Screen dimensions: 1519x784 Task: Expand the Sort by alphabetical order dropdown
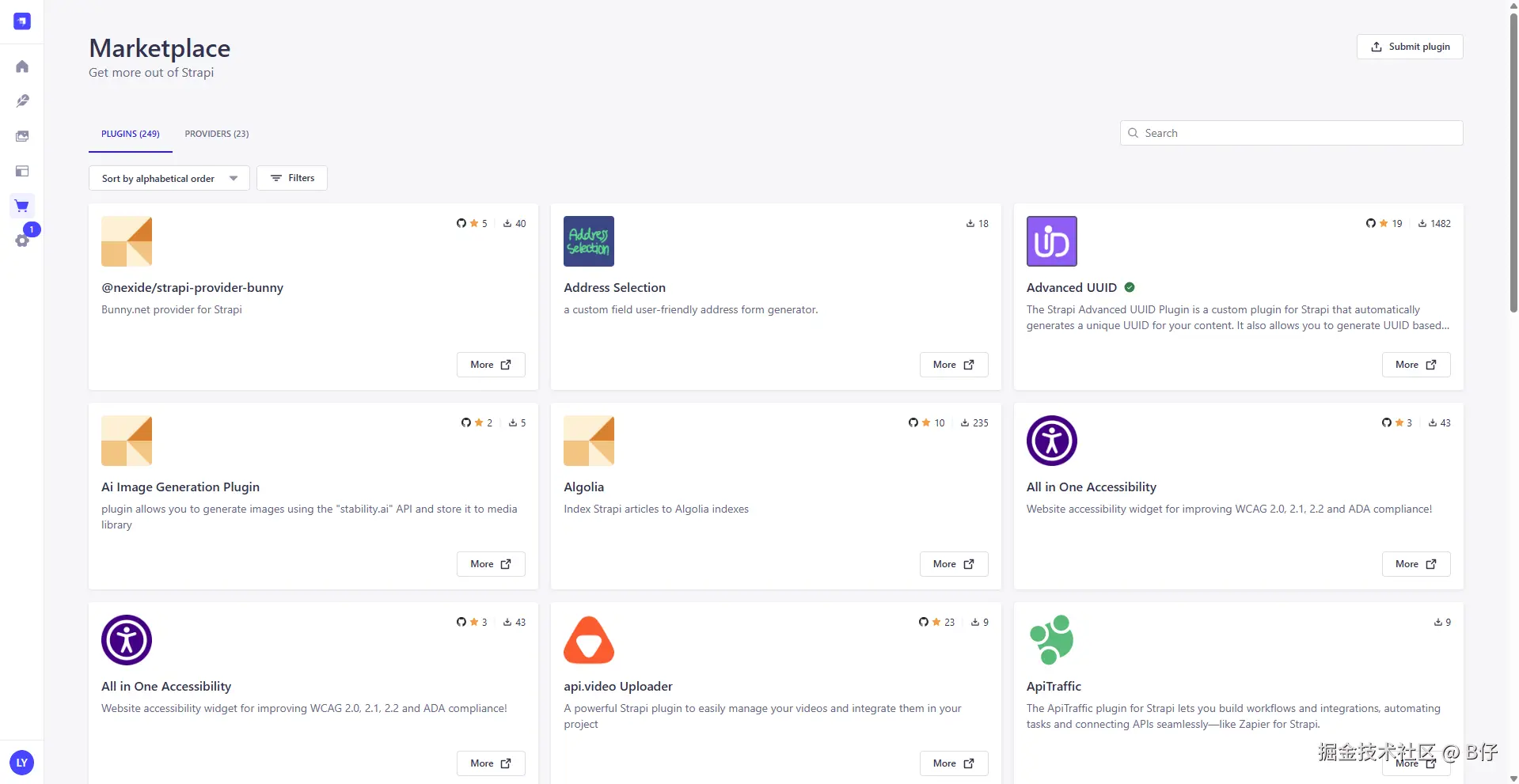169,179
